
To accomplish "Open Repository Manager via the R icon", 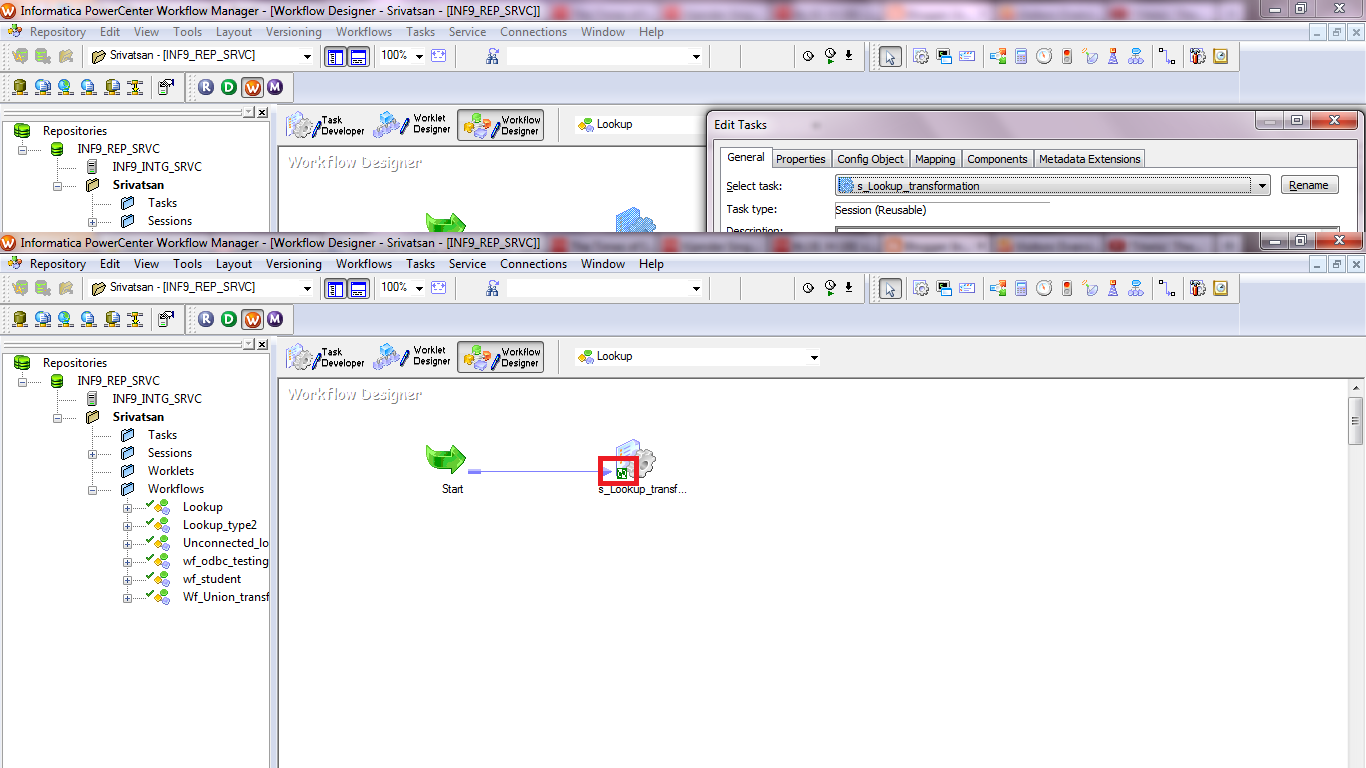I will [205, 319].
